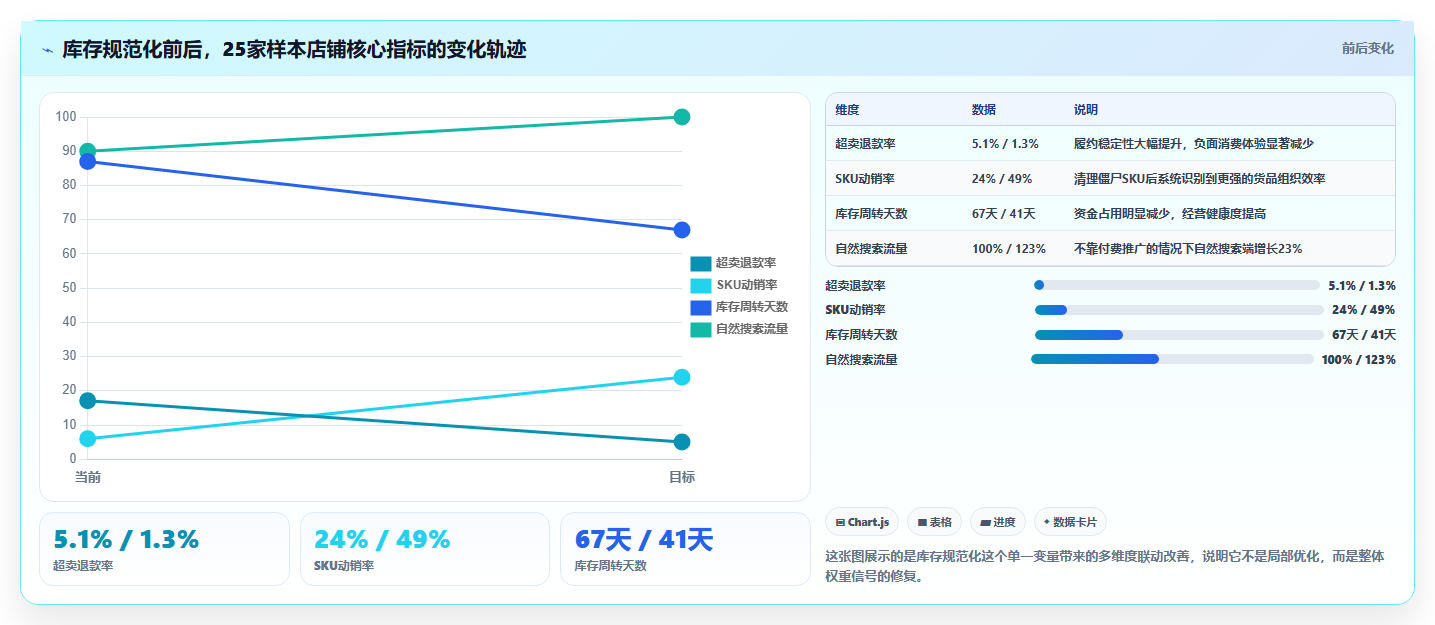This screenshot has width=1435, height=625.
Task: Toggle 自然搜索流量 legend color box
Action: pos(700,330)
